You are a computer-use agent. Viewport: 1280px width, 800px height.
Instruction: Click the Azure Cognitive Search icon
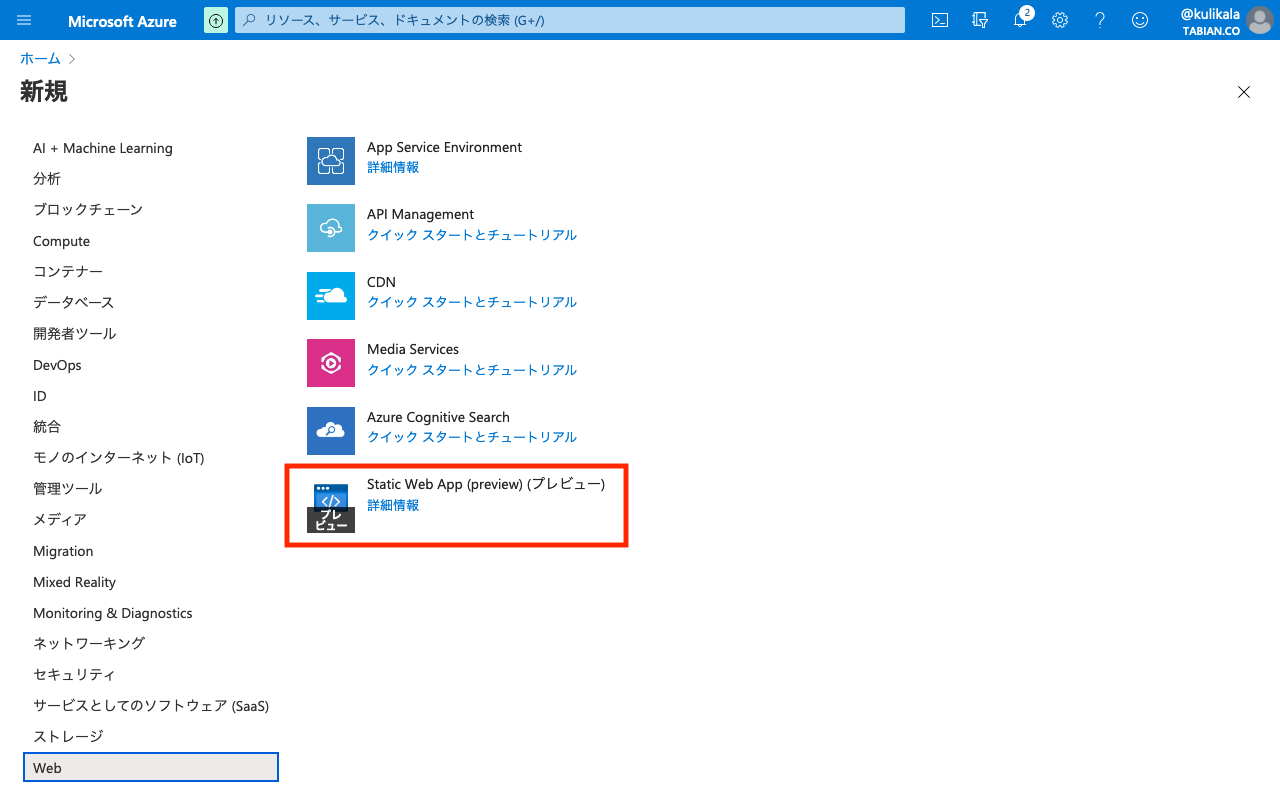point(331,431)
